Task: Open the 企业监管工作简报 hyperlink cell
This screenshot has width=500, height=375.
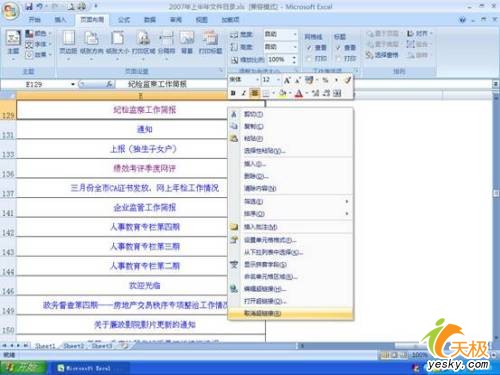Action: (144, 208)
